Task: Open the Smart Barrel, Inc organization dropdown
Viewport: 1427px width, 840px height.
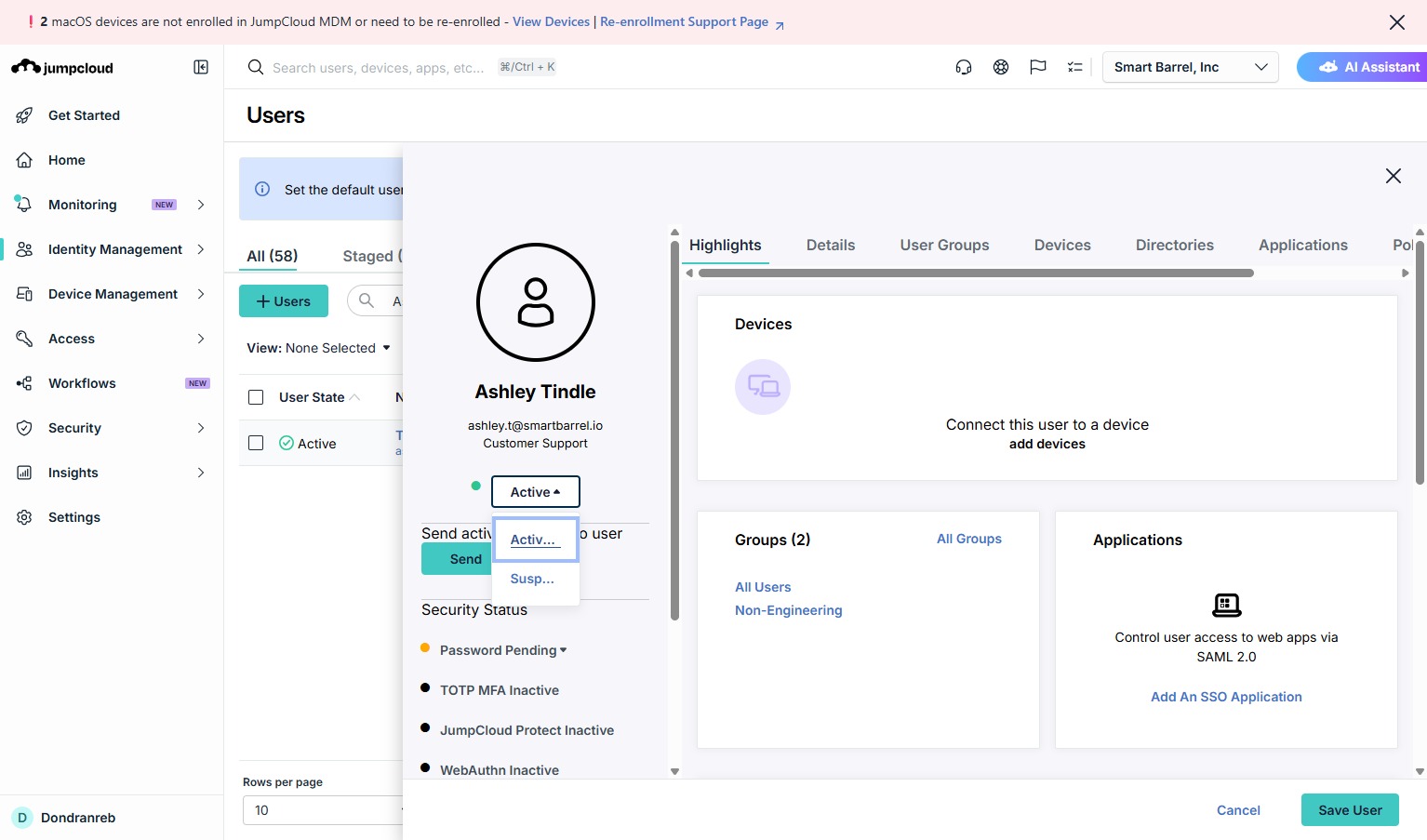Action: 1191,67
